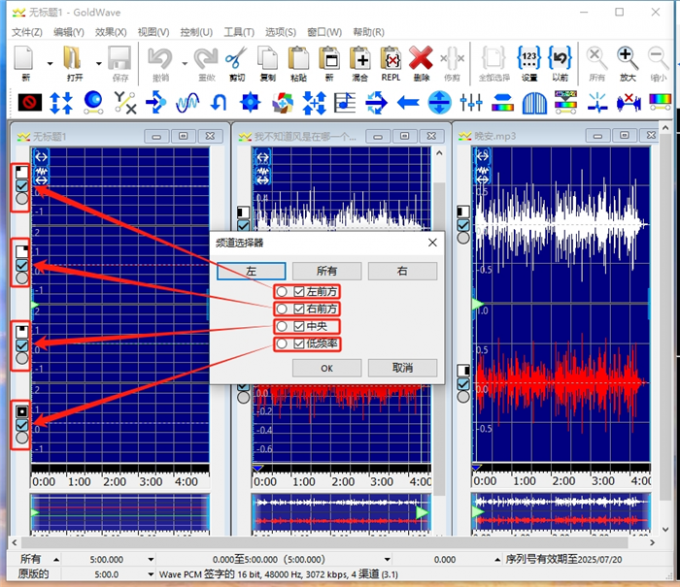The image size is (680, 587).
Task: Click the blue sine wave effect icon
Action: point(188,103)
